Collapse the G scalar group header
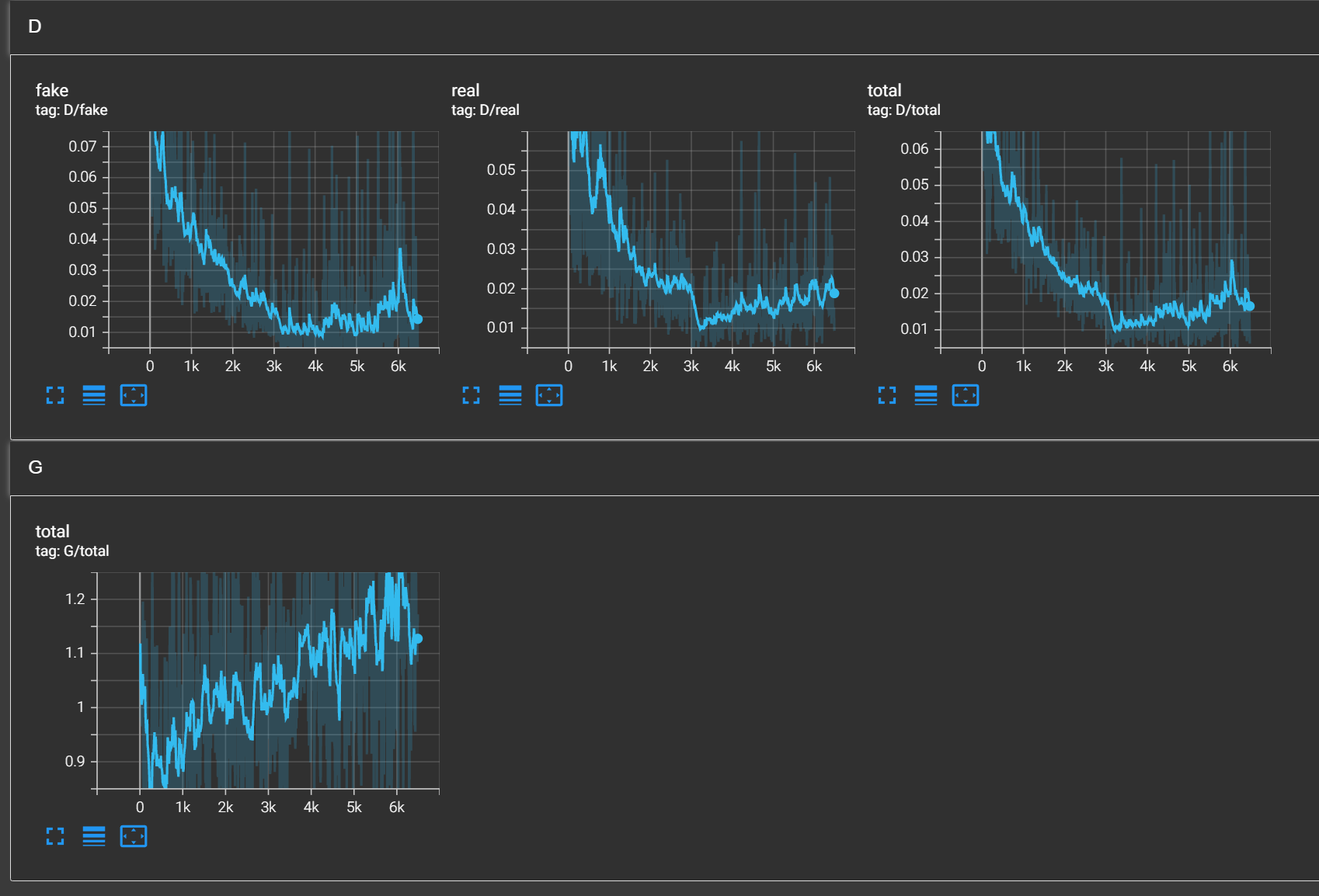This screenshot has height=896, width=1319. (664, 468)
